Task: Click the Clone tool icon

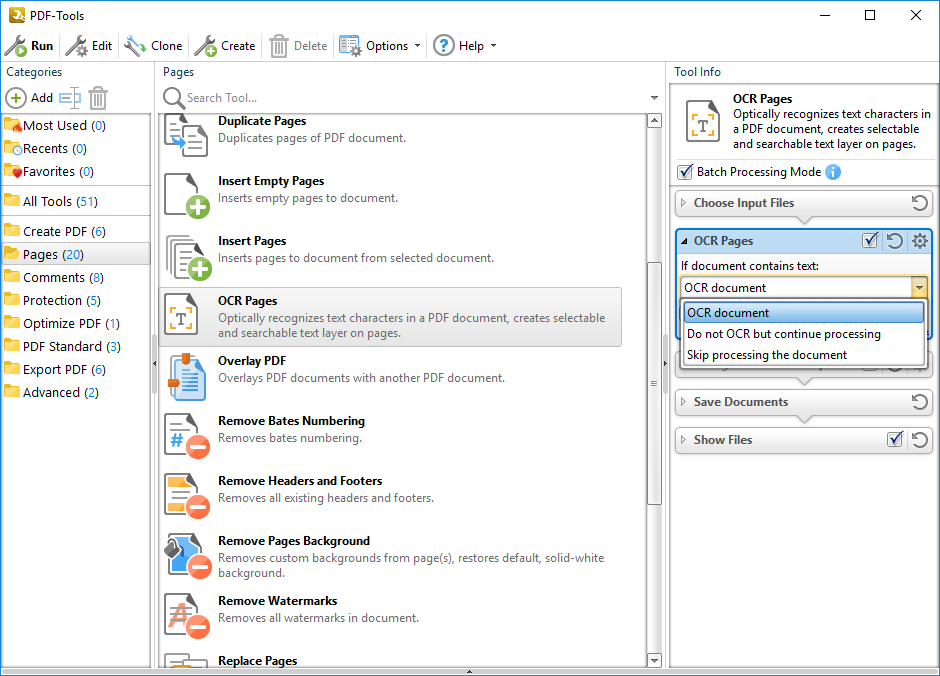Action: click(x=135, y=46)
